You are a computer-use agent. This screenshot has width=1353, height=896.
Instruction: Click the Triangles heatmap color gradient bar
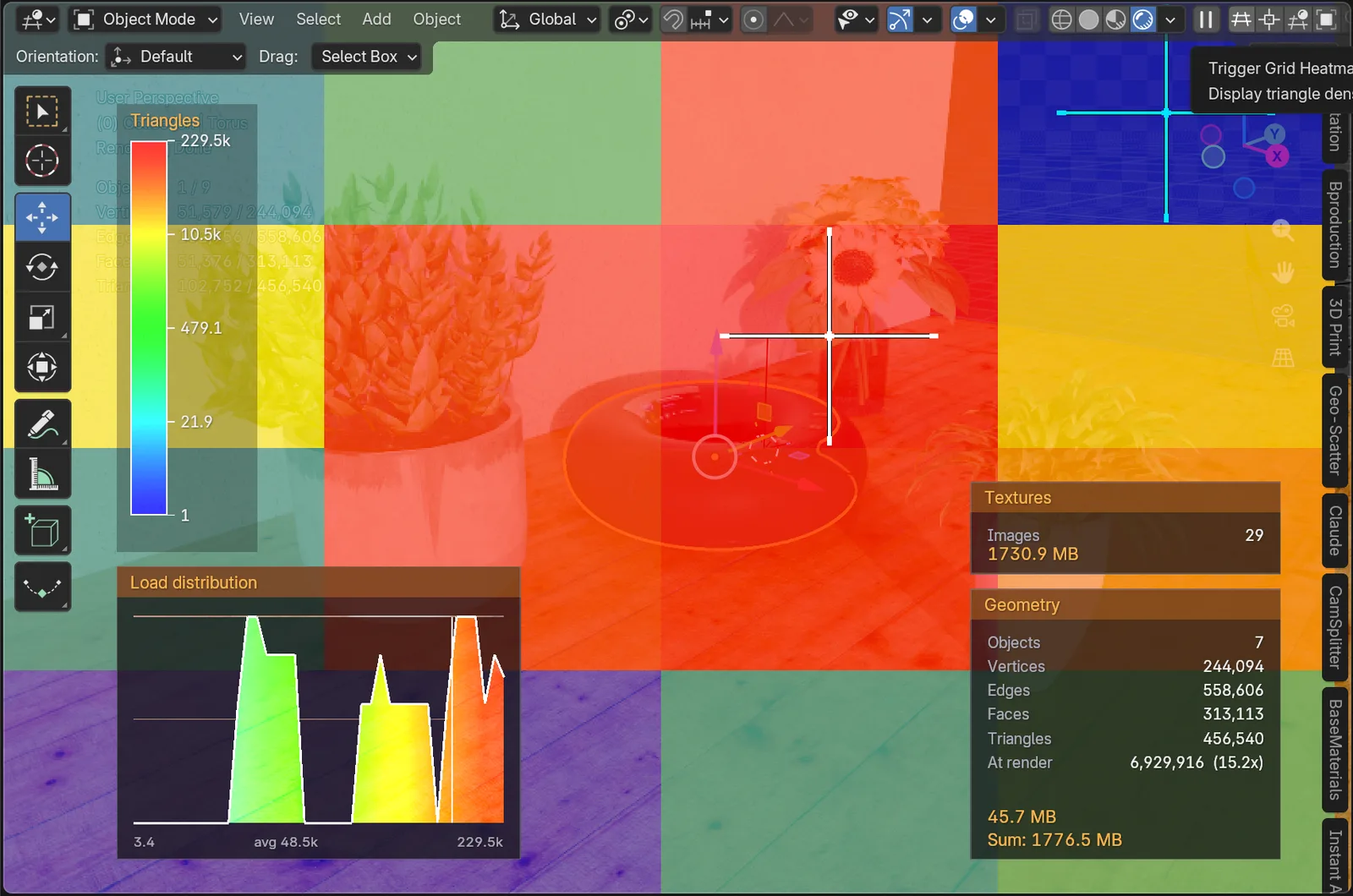pos(149,328)
